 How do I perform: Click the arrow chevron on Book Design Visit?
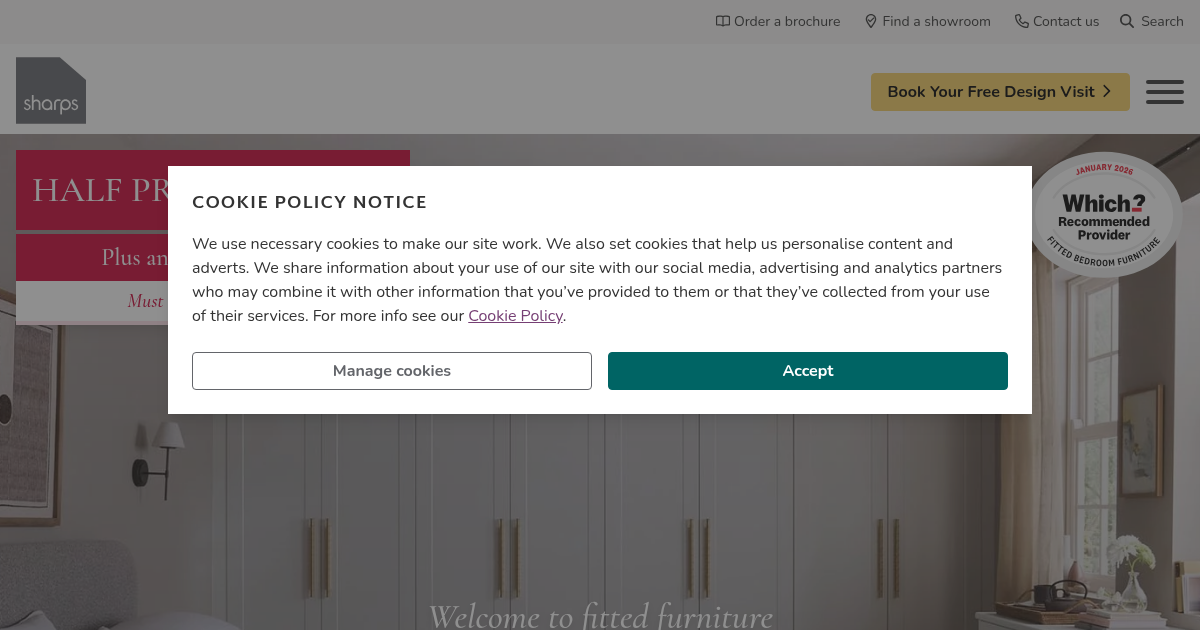1107,91
